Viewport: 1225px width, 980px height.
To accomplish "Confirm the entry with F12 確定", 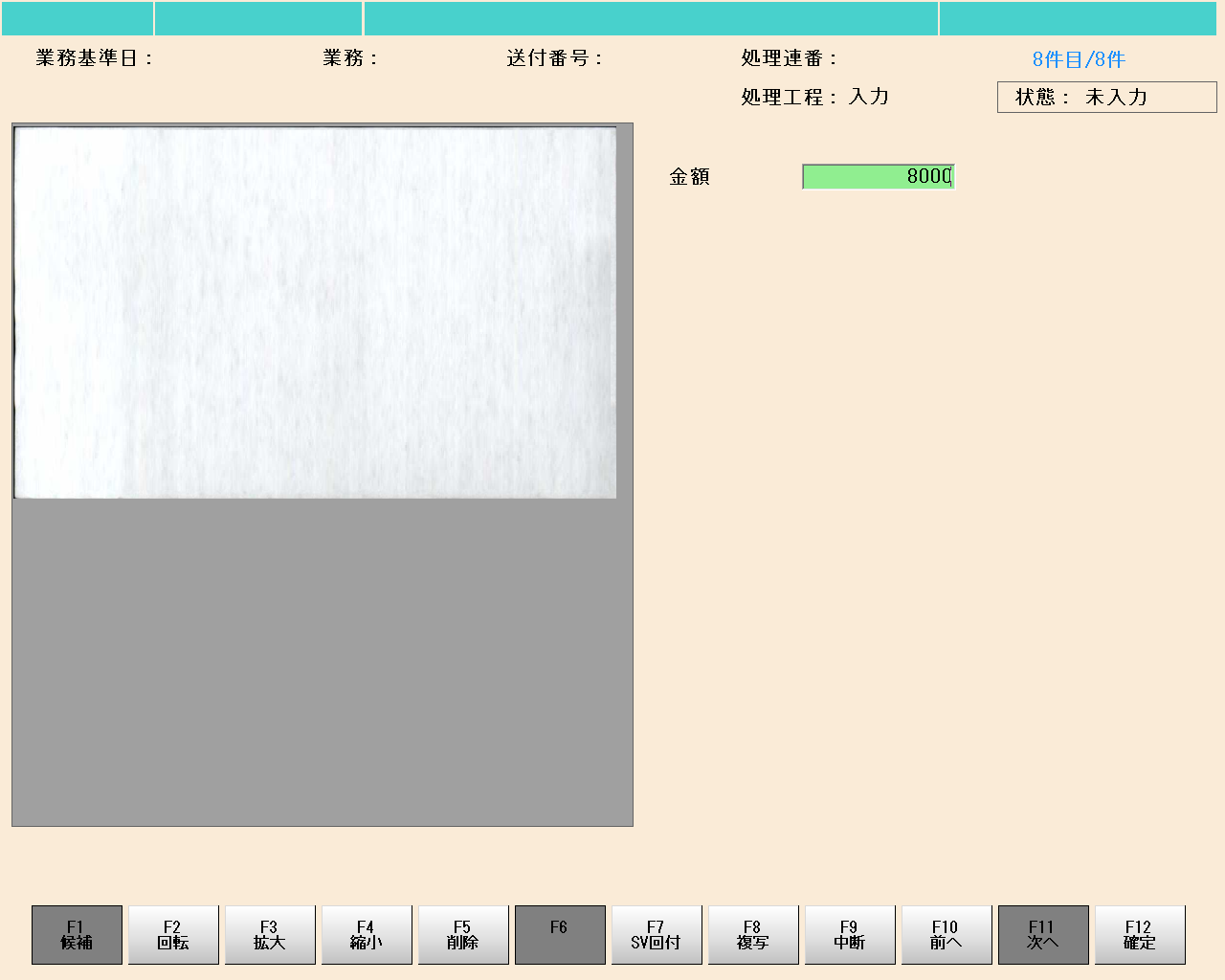I will coord(1140,934).
